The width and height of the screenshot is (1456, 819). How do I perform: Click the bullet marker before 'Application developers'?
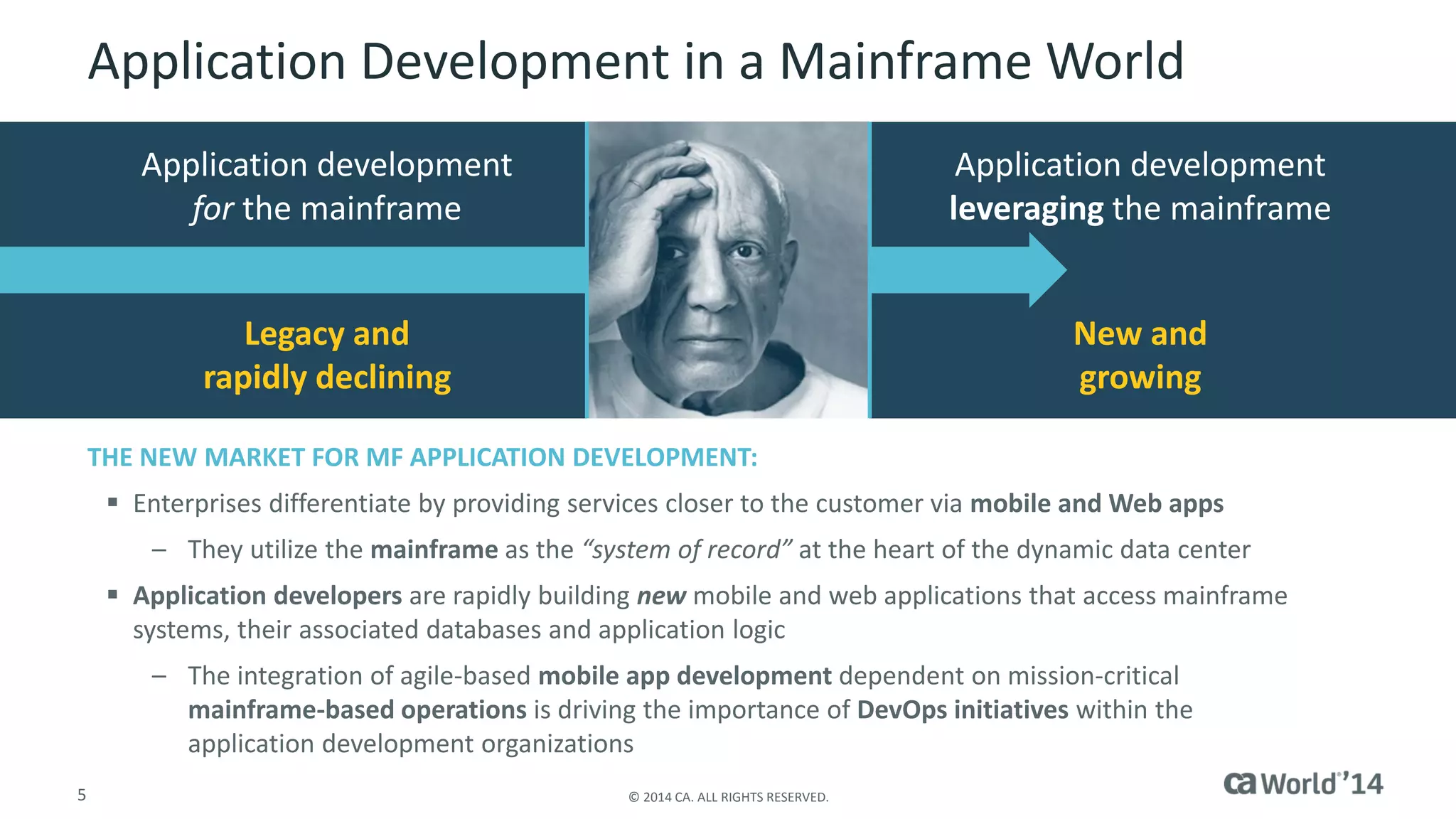[x=112, y=594]
